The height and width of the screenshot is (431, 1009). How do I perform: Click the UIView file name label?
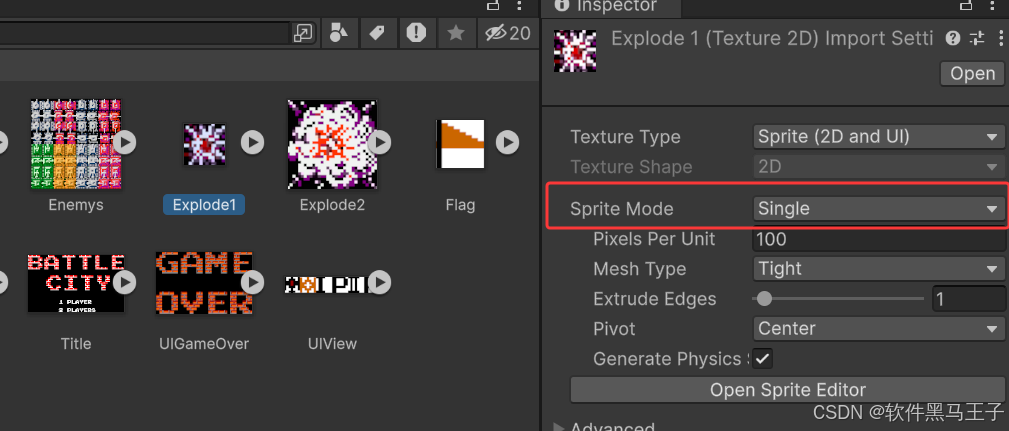coord(332,344)
